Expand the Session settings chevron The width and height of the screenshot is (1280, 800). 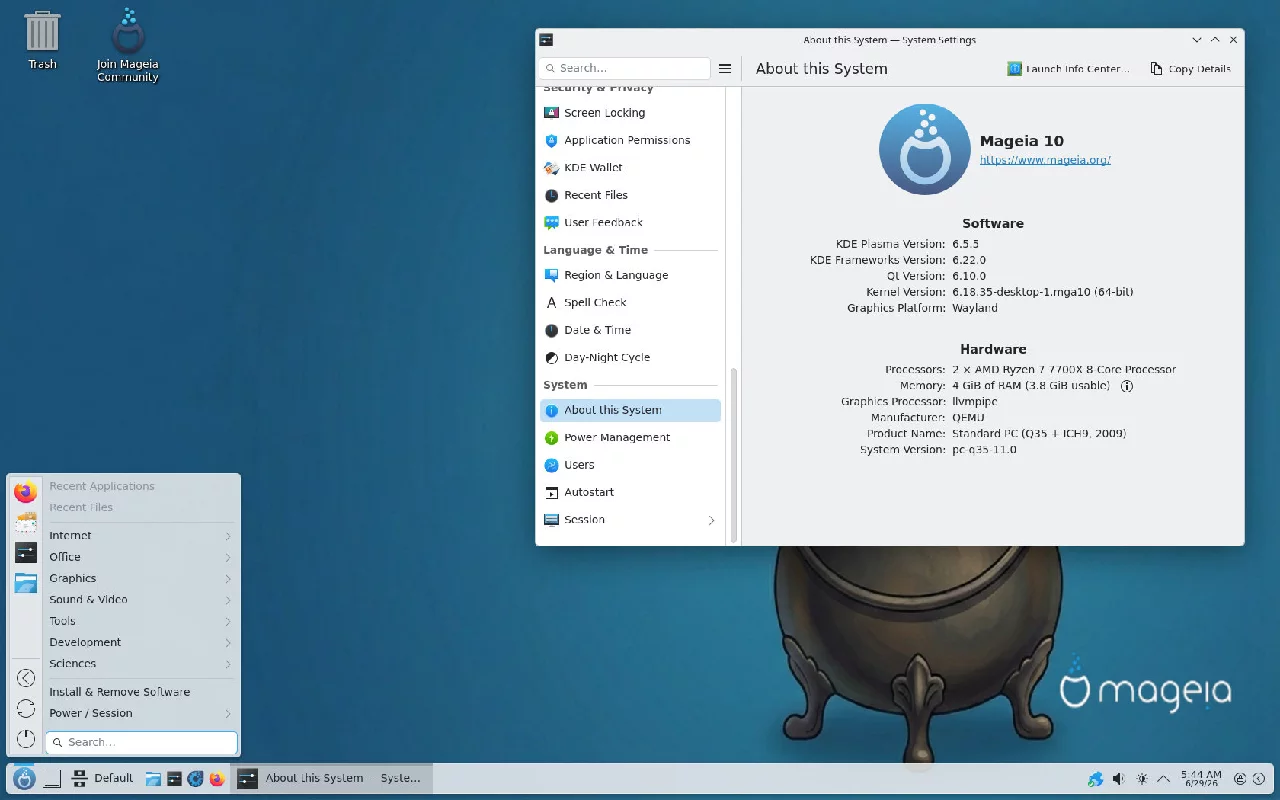711,520
